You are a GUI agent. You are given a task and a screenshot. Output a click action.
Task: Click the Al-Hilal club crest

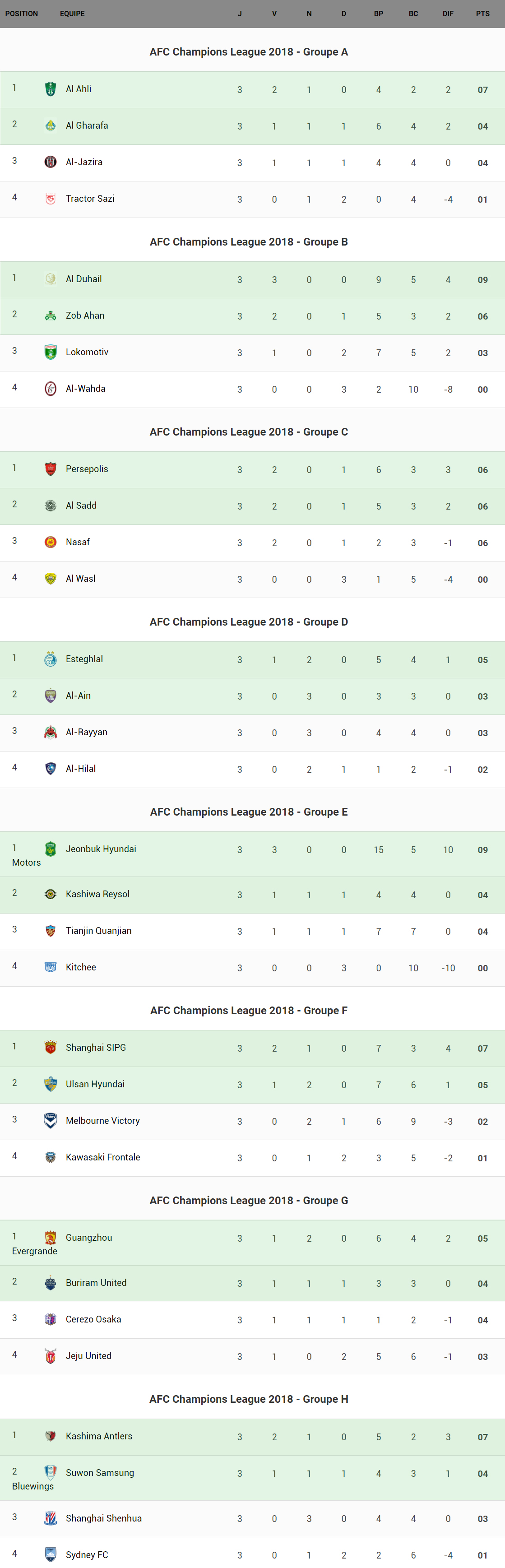point(51,769)
